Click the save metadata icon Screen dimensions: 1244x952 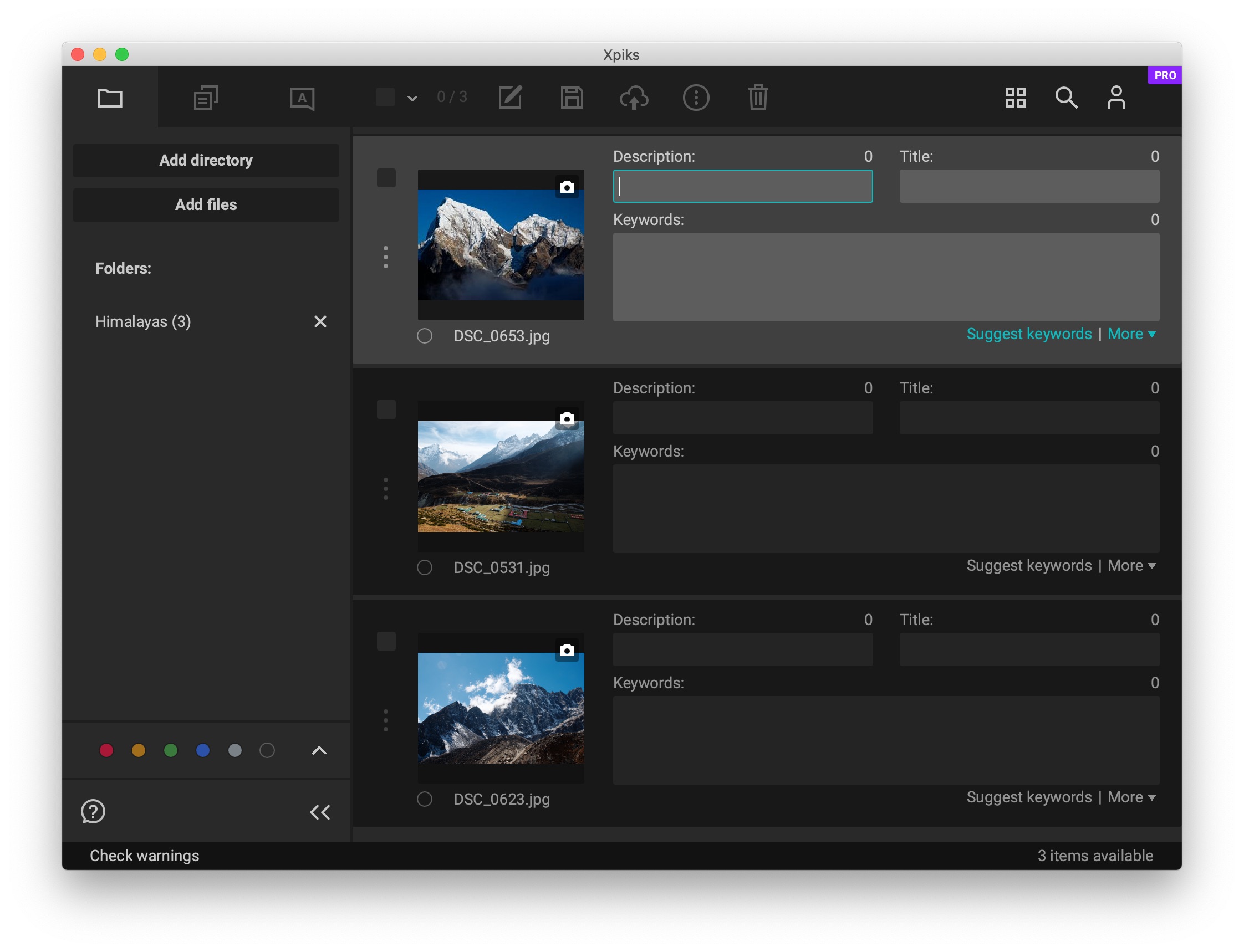click(x=572, y=98)
